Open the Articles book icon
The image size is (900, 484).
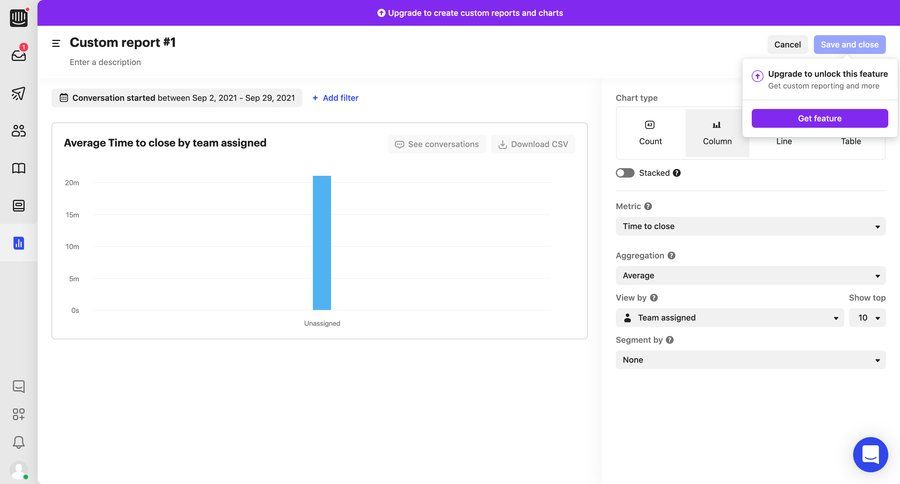click(18, 168)
